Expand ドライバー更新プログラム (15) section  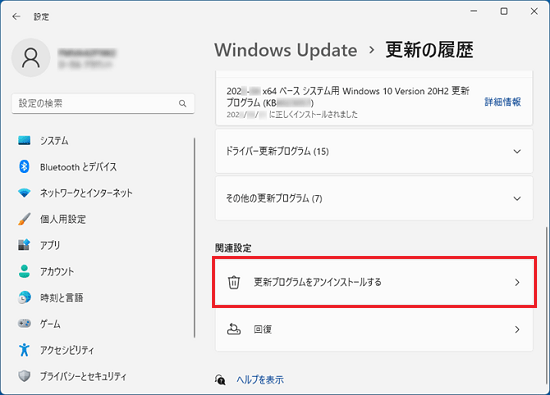[374, 151]
